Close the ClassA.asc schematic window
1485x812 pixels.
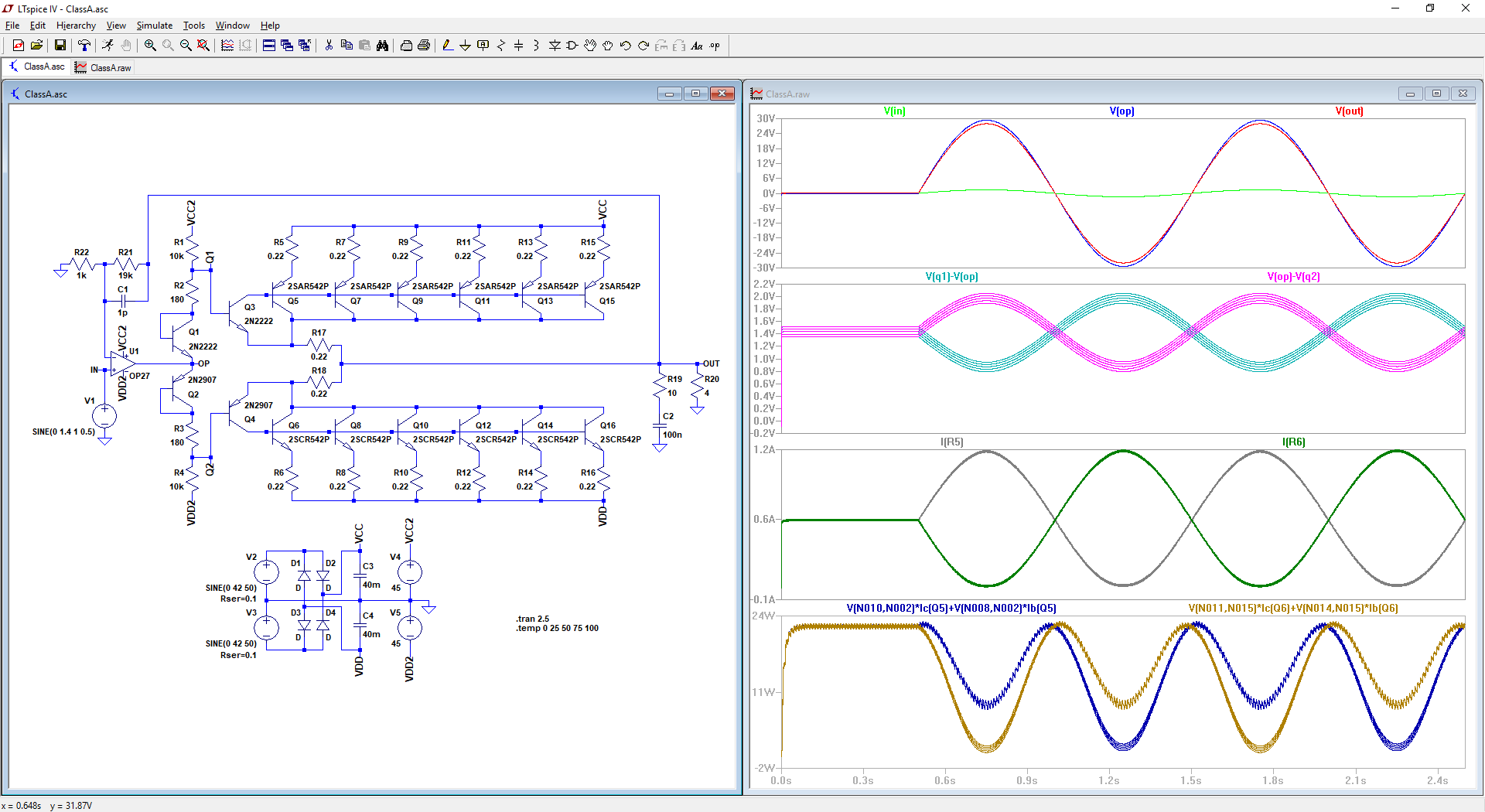pyautogui.click(x=722, y=94)
